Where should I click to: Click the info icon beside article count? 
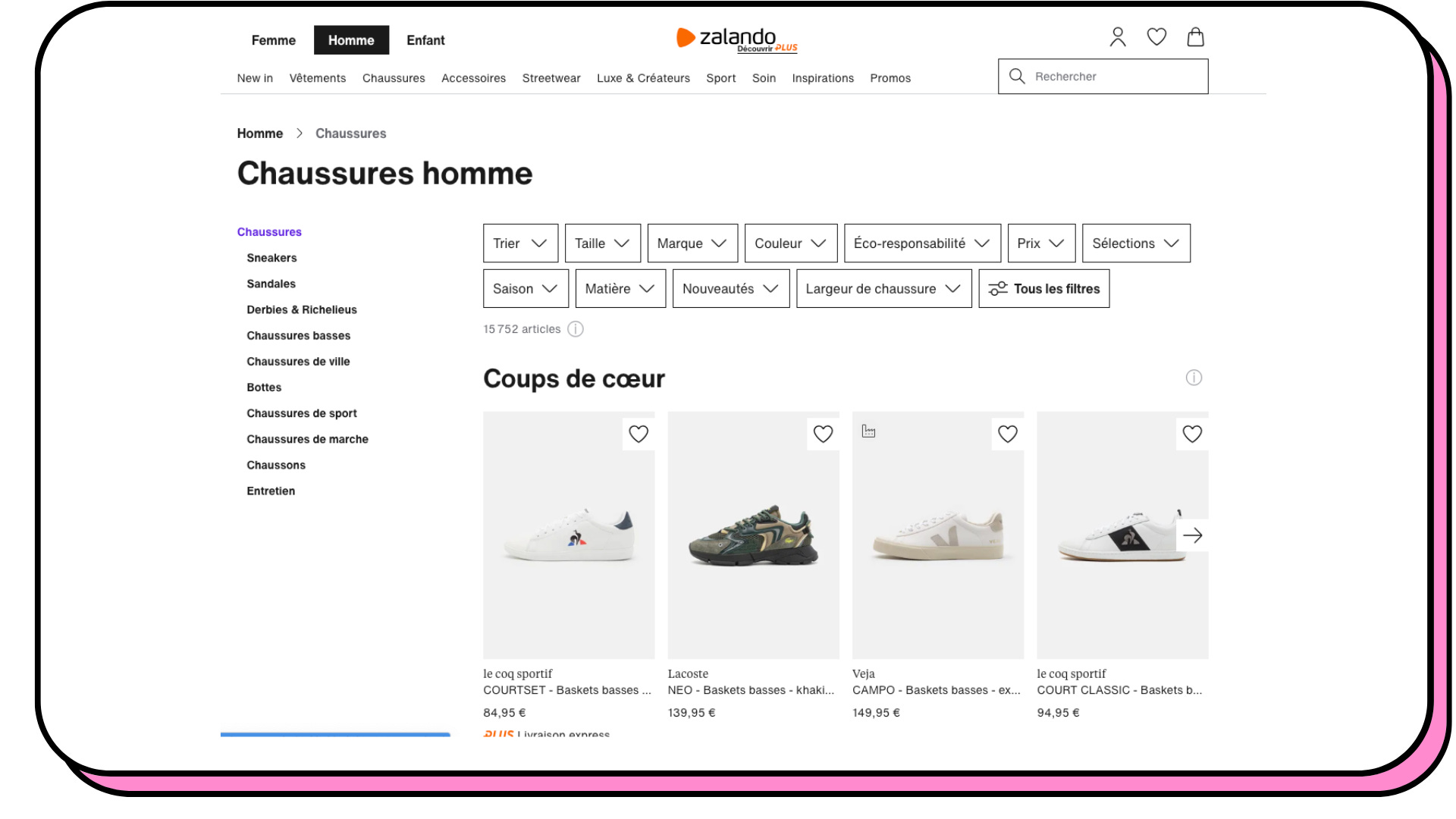coord(576,329)
